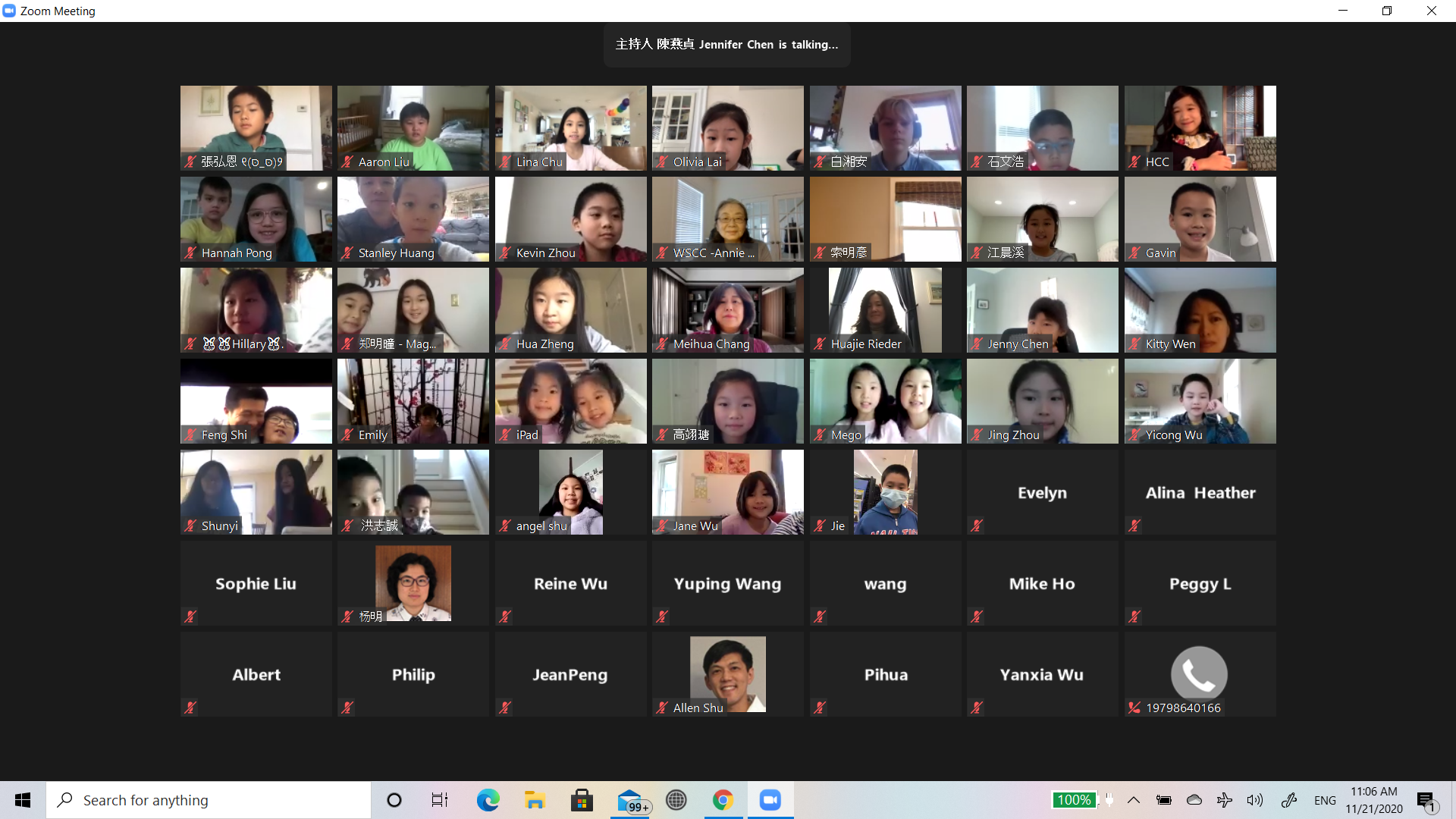Open File Explorer from the taskbar
The image size is (1456, 819).
pos(535,800)
